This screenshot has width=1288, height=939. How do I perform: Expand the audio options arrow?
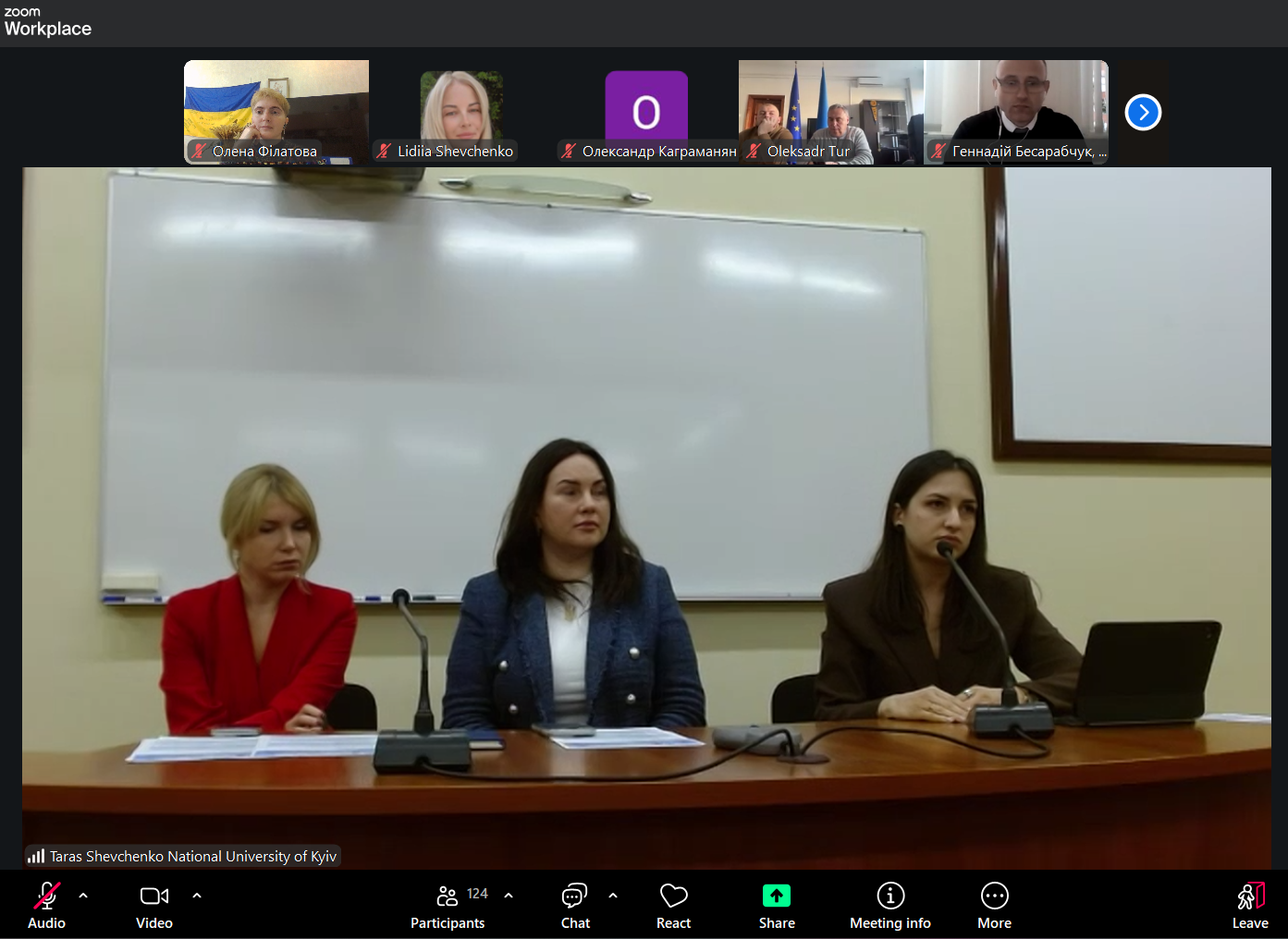point(83,896)
